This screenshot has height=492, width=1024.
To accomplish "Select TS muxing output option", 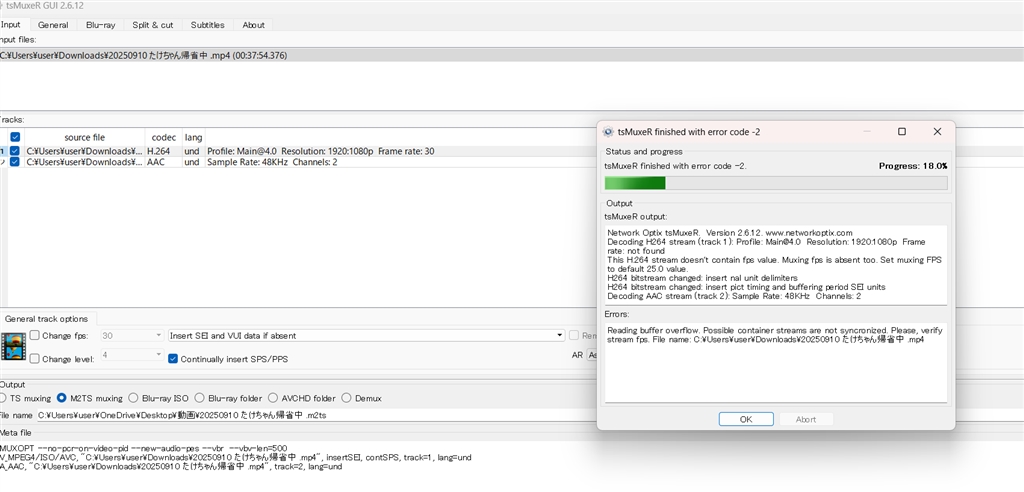I will [x=3, y=398].
